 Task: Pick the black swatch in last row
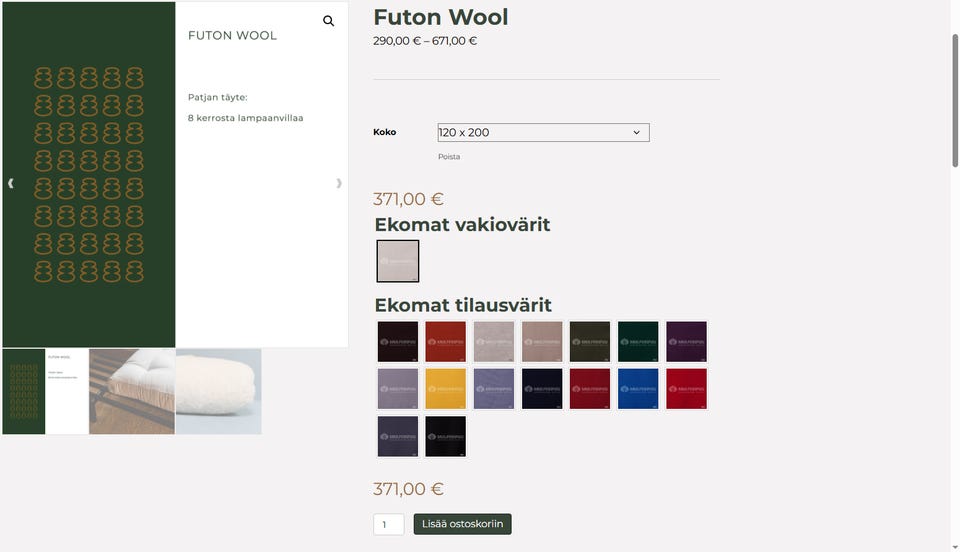[x=446, y=436]
